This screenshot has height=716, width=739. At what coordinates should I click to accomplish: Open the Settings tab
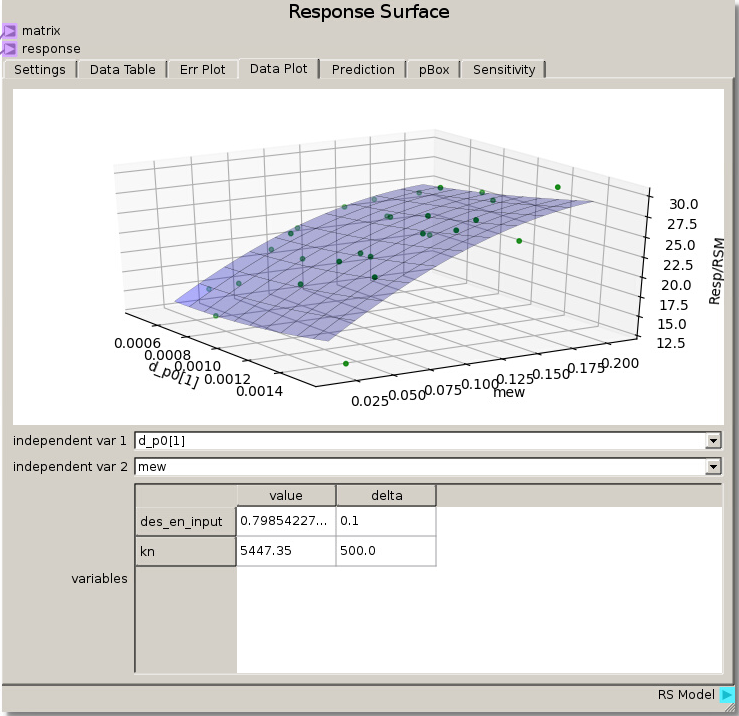tap(40, 70)
